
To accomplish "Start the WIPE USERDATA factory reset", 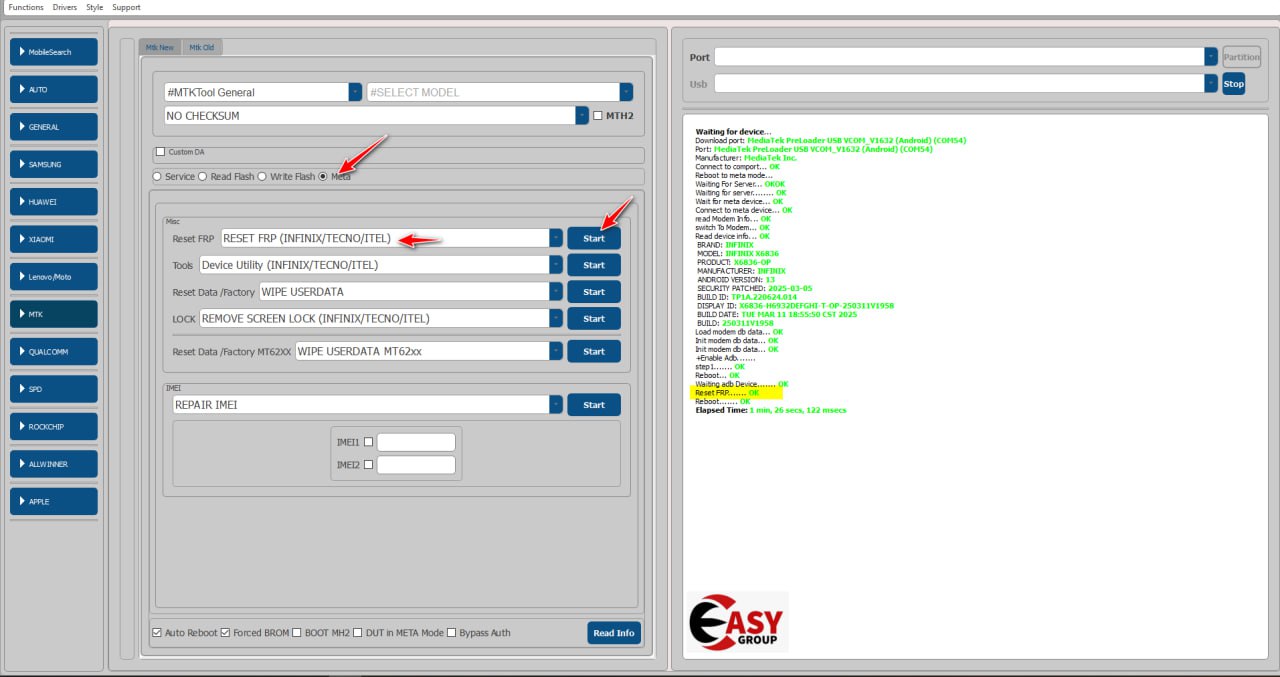I will click(594, 292).
